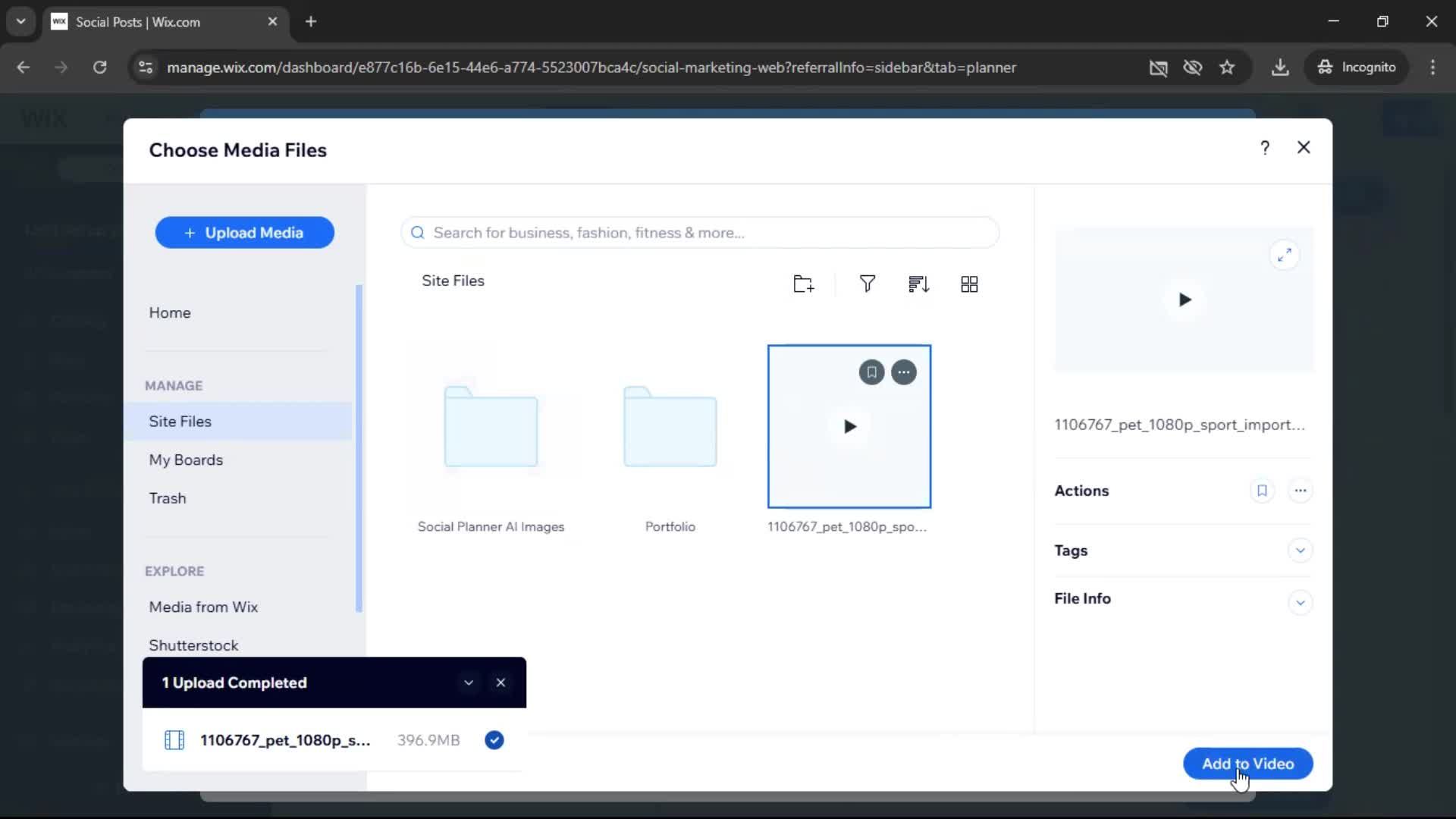Open browser downloads icon
The image size is (1456, 819).
tap(1280, 67)
